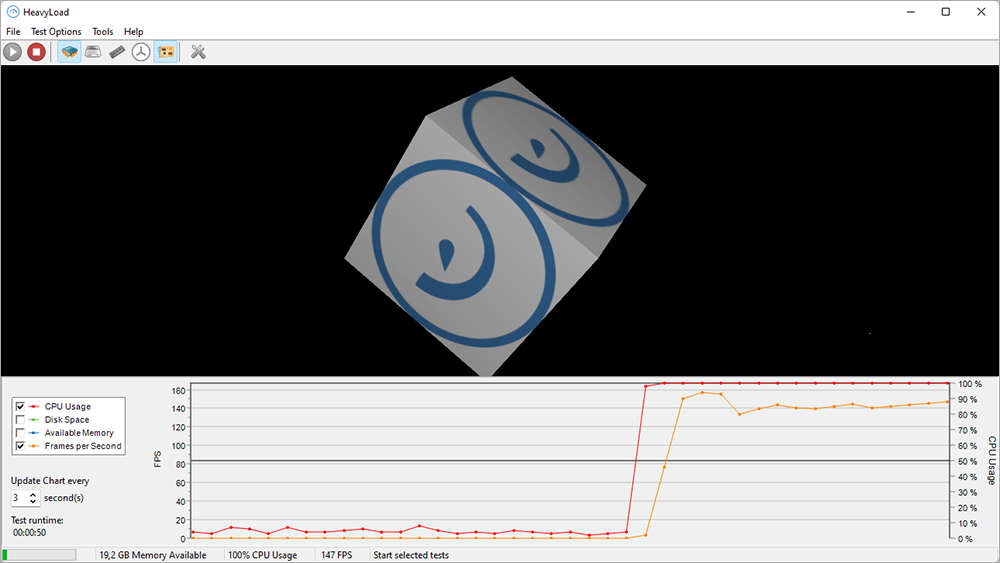Image resolution: width=1000 pixels, height=563 pixels.
Task: Open the Test Options menu
Action: (x=56, y=31)
